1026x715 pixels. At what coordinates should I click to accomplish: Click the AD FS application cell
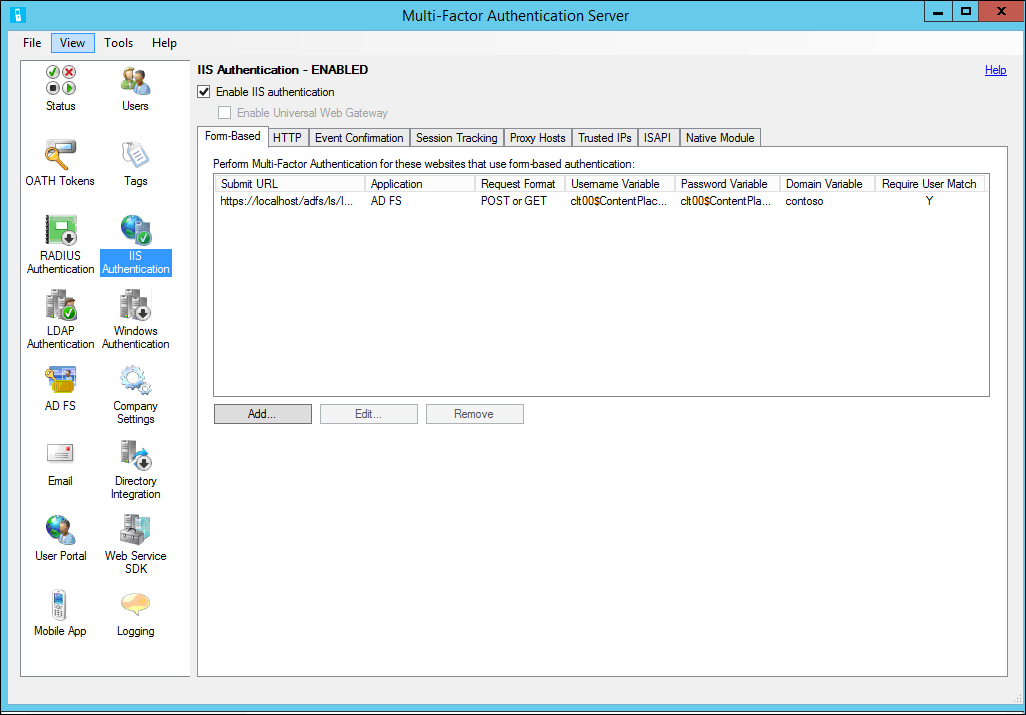[386, 201]
